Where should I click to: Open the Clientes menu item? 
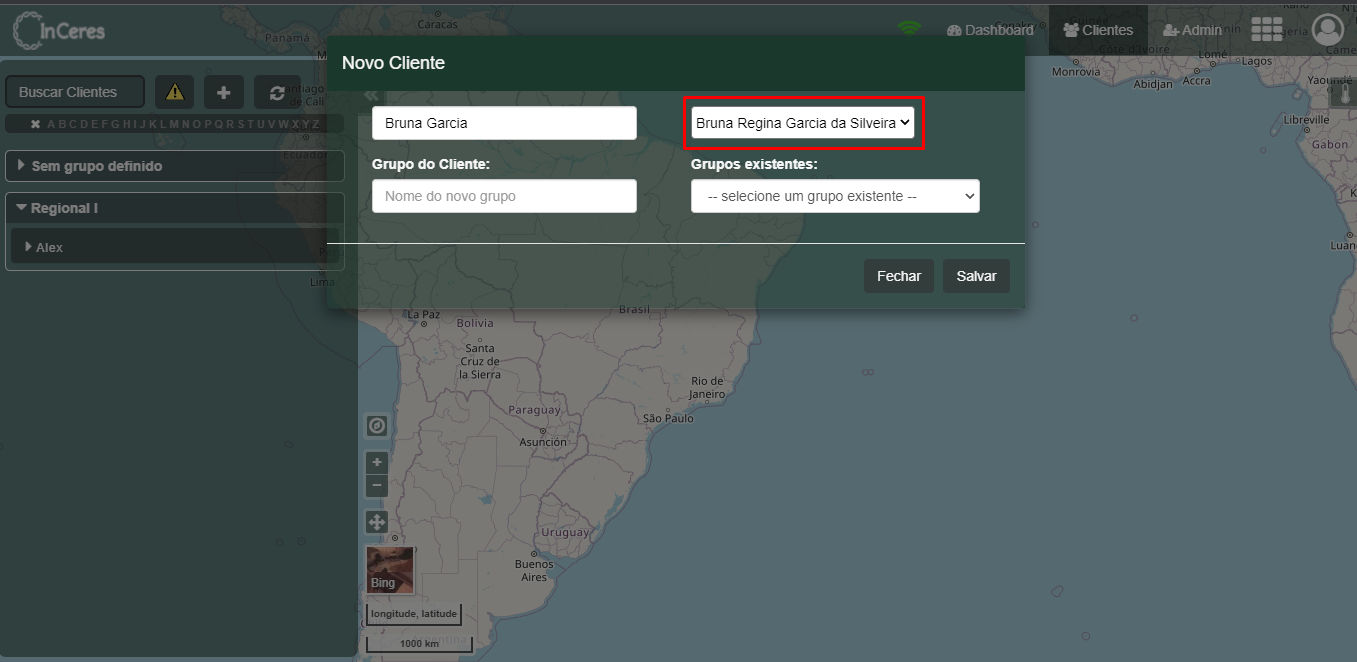(1098, 30)
